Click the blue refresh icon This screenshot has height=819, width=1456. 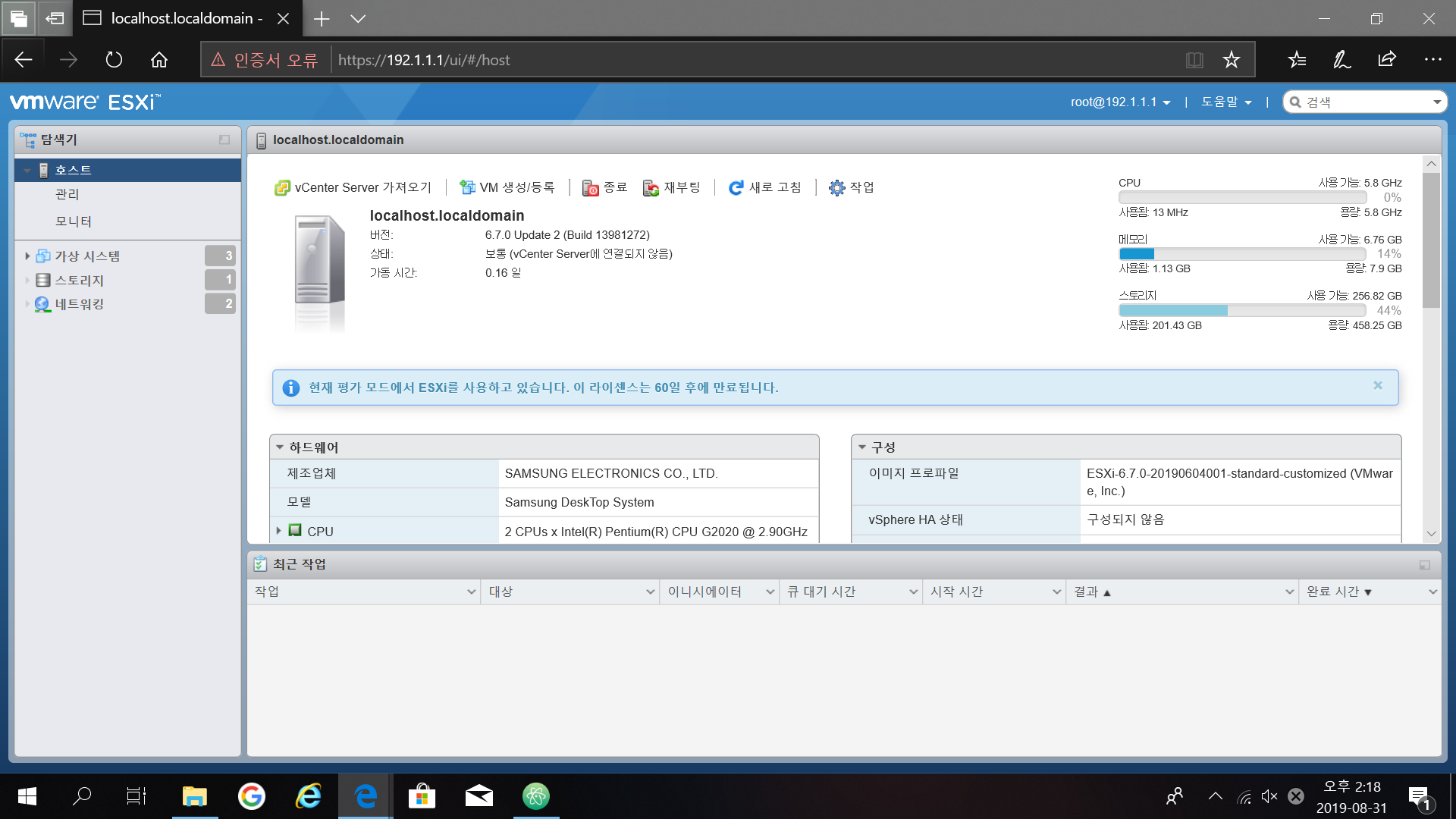[x=736, y=188]
